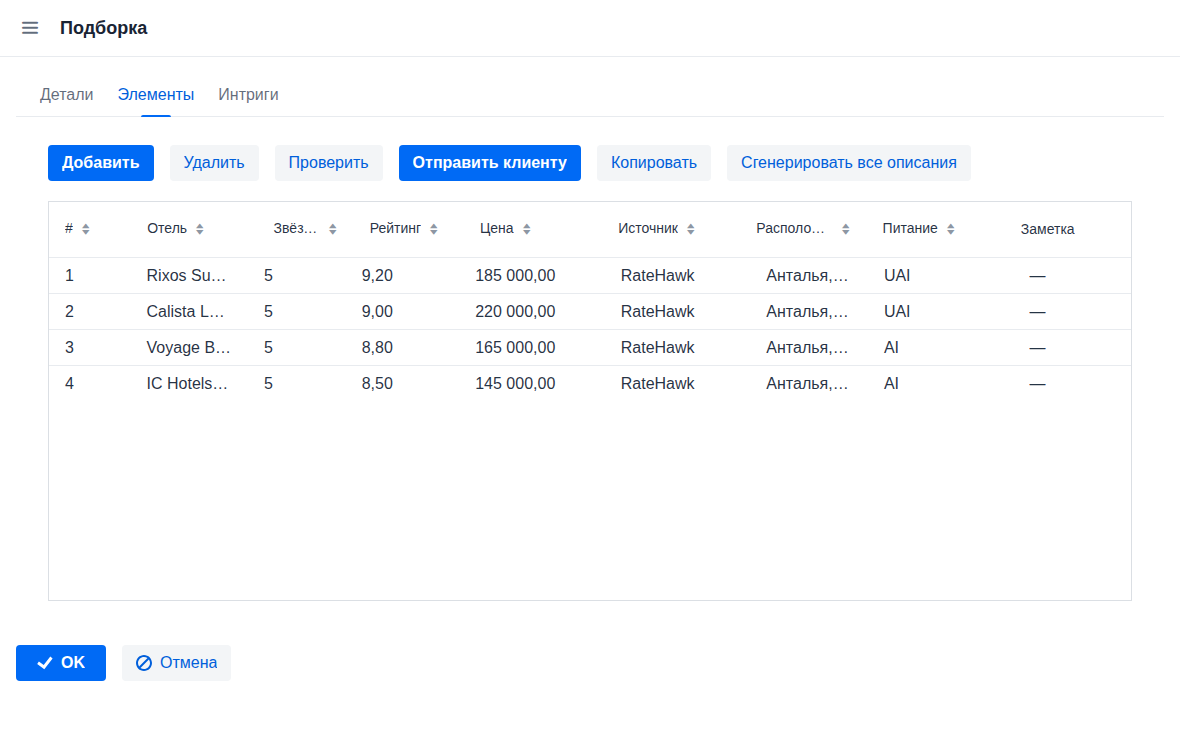Switch to the Детали tab
This screenshot has height=733, width=1180.
[x=66, y=95]
